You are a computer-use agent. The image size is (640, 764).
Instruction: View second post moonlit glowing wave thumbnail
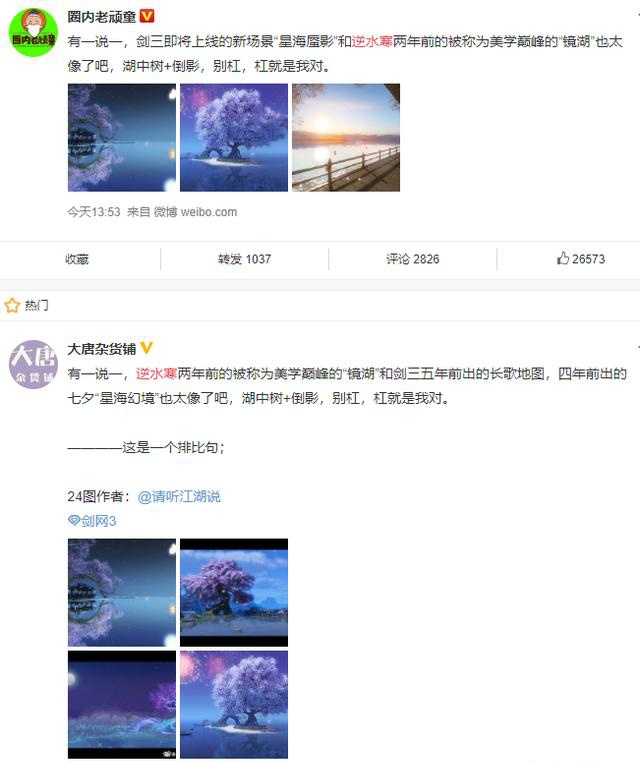pyautogui.click(x=122, y=705)
